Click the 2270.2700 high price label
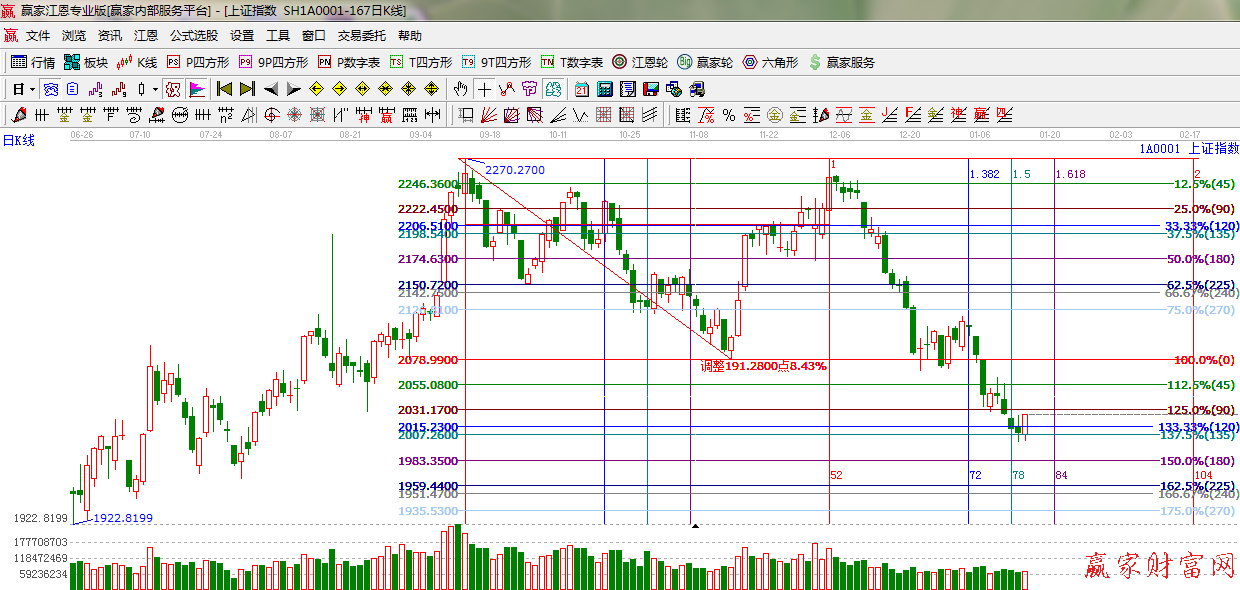 515,170
